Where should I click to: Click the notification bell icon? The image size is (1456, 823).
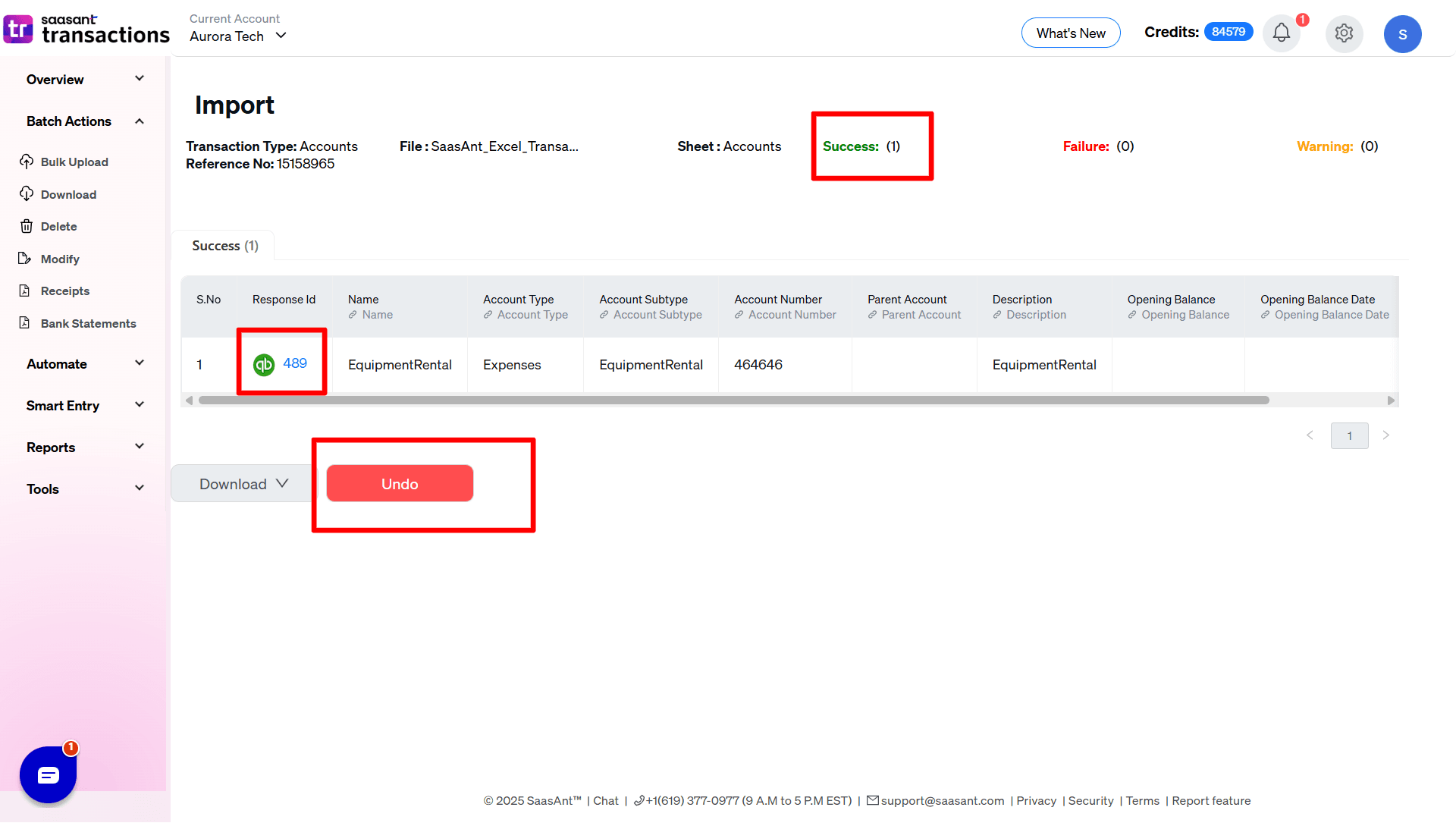[1281, 33]
